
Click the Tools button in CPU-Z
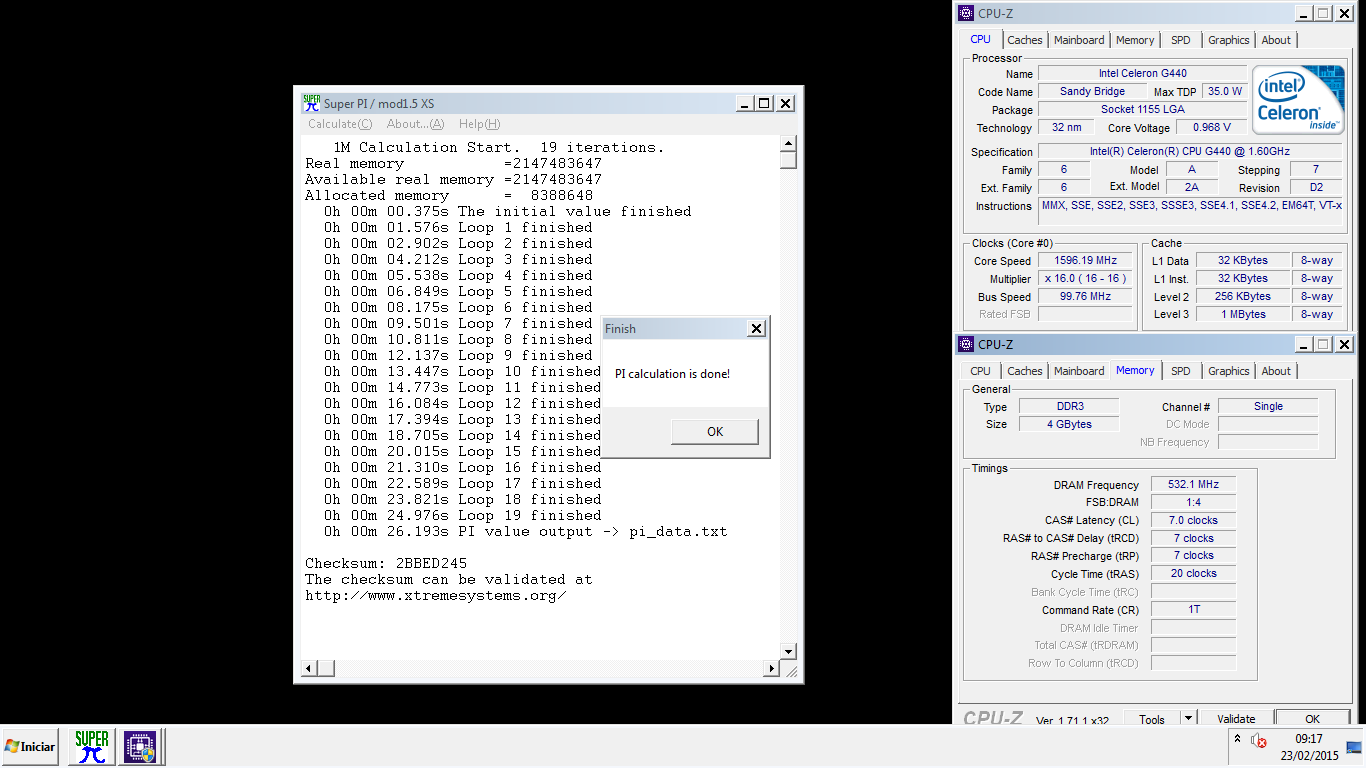click(x=1152, y=719)
